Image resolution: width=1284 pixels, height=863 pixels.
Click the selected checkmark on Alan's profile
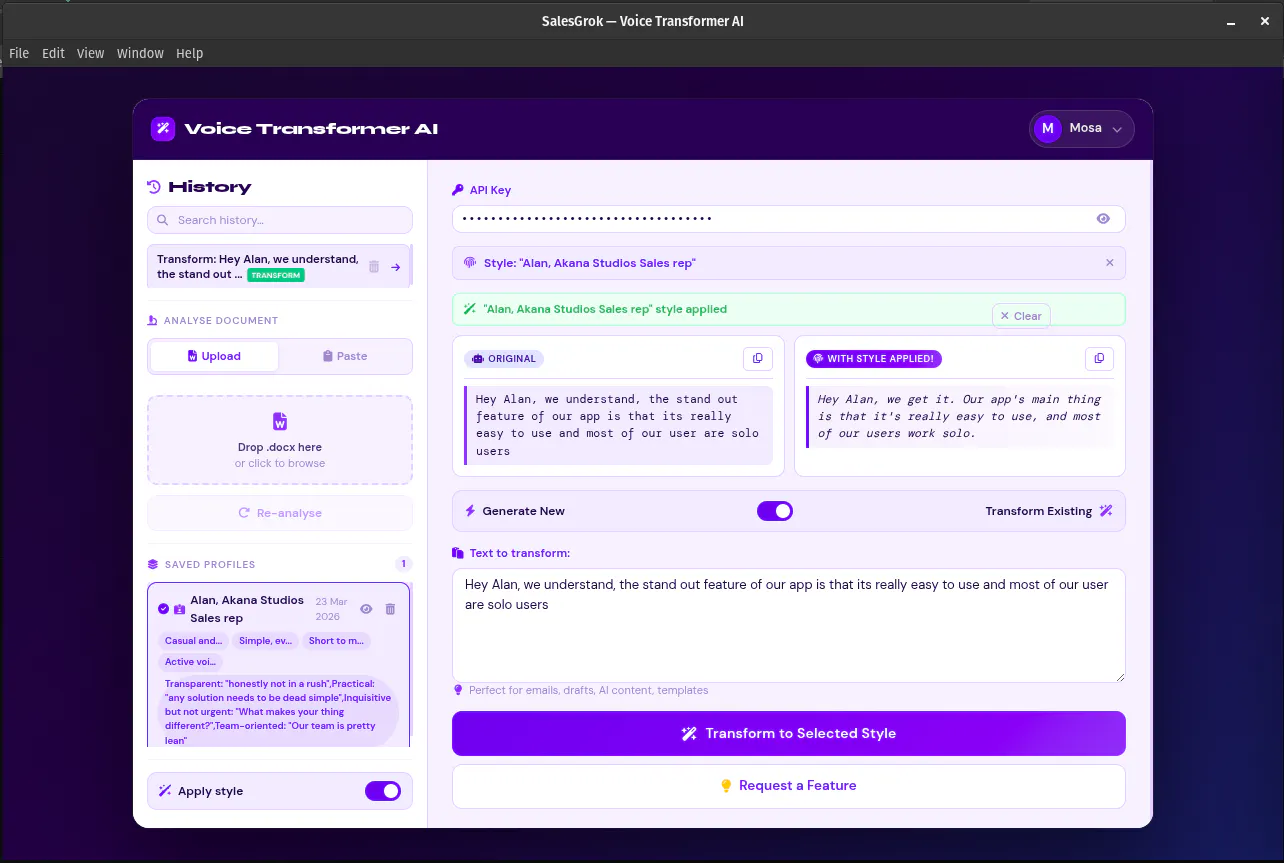click(x=164, y=609)
